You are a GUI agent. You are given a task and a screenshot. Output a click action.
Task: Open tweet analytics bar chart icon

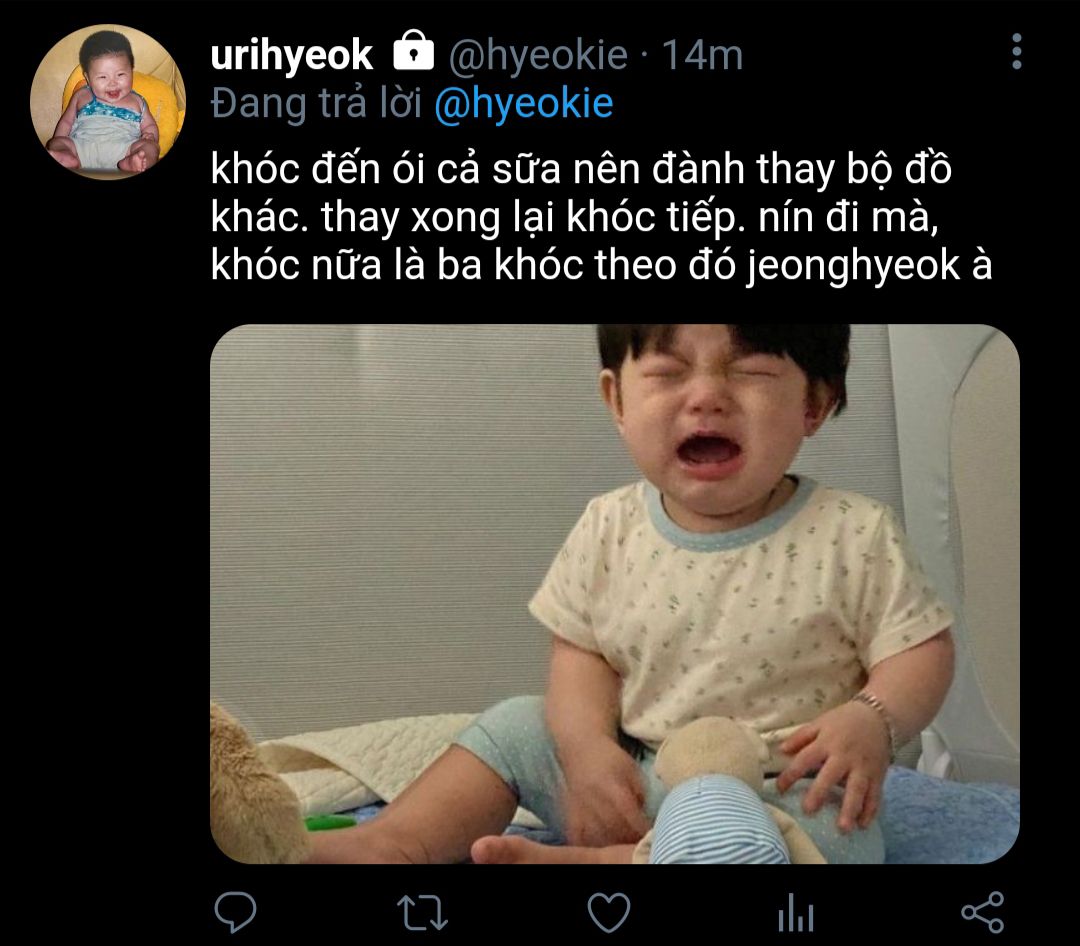(x=796, y=914)
